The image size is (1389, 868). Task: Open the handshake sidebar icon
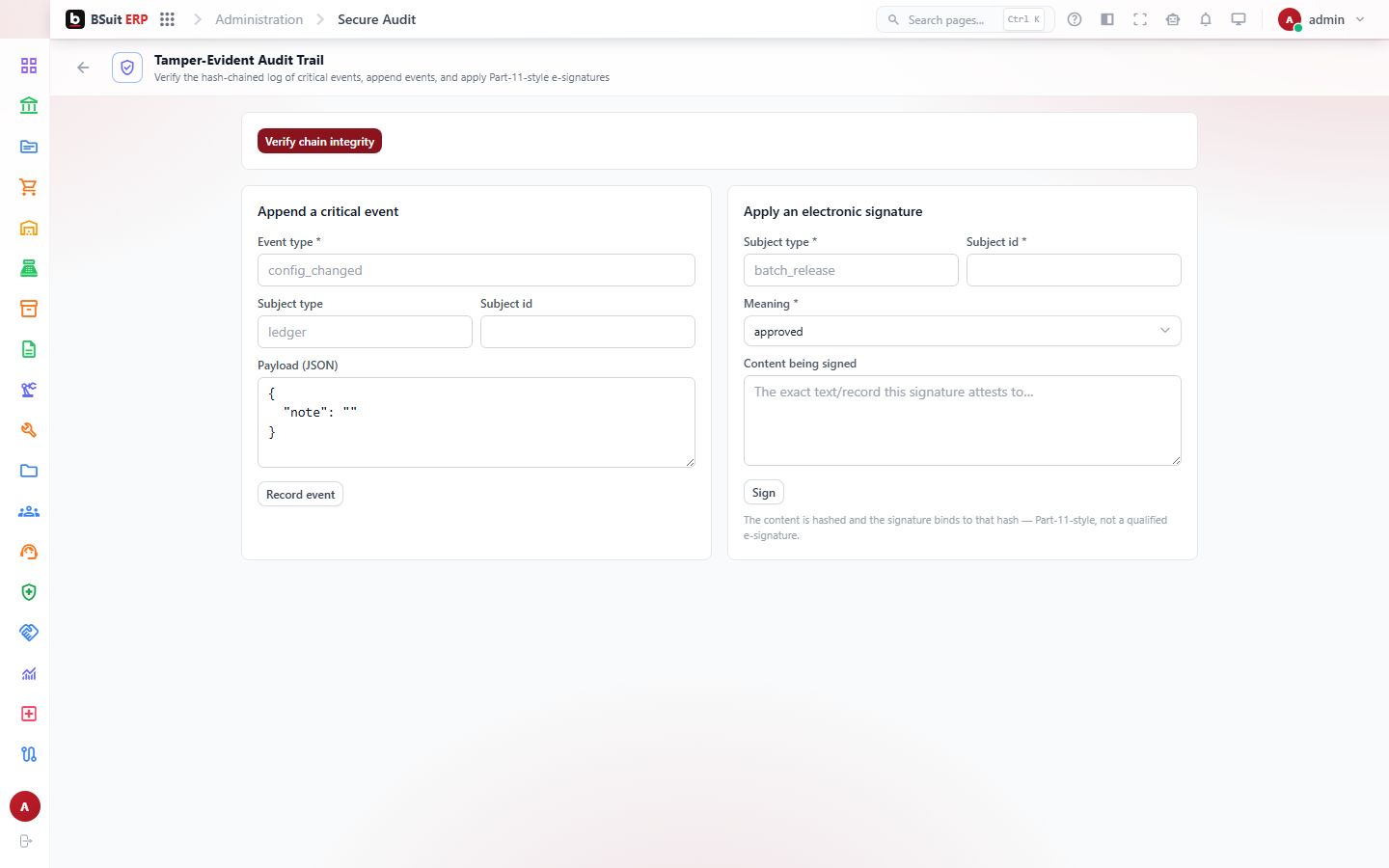(x=29, y=633)
